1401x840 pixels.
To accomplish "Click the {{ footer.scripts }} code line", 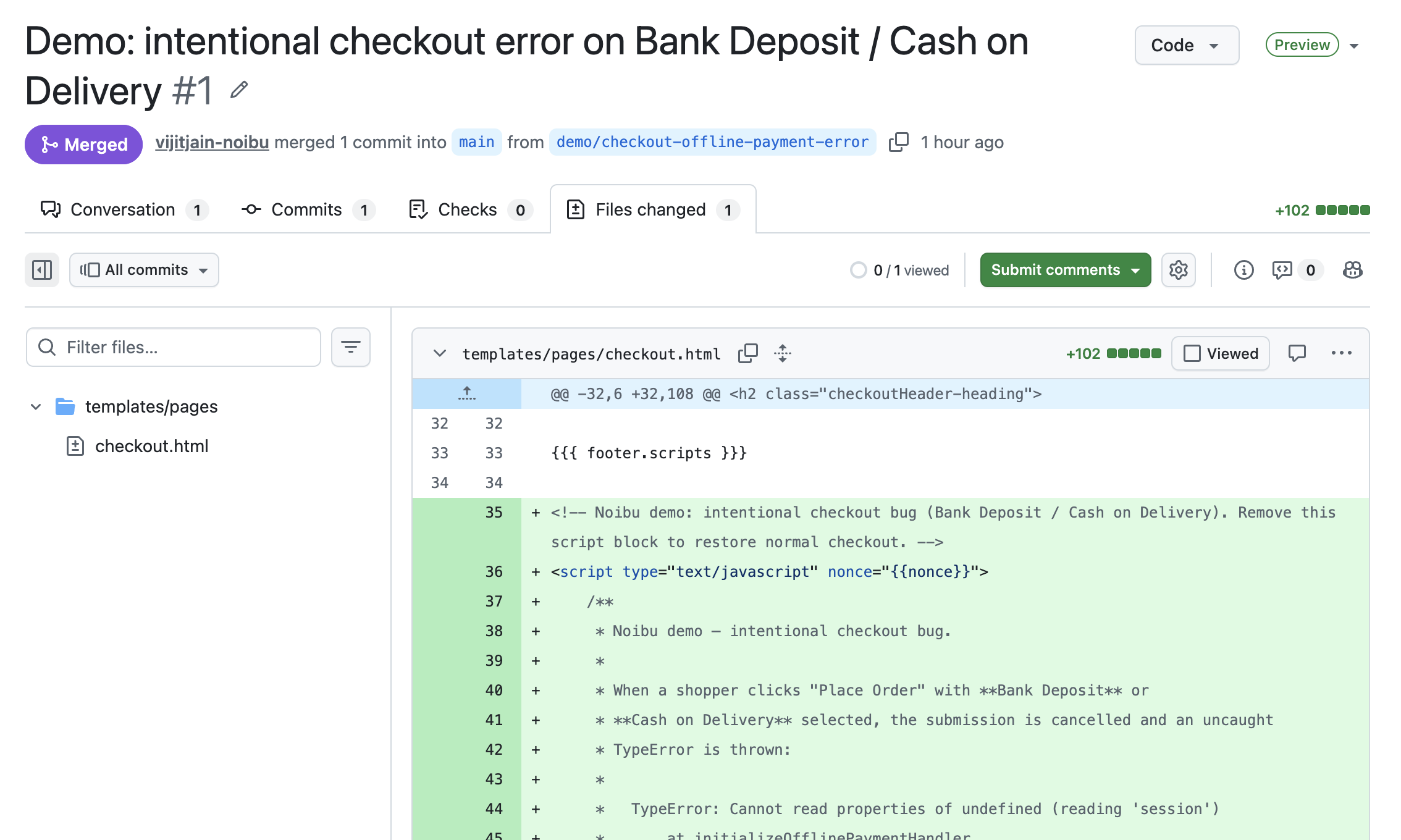I will 649,453.
